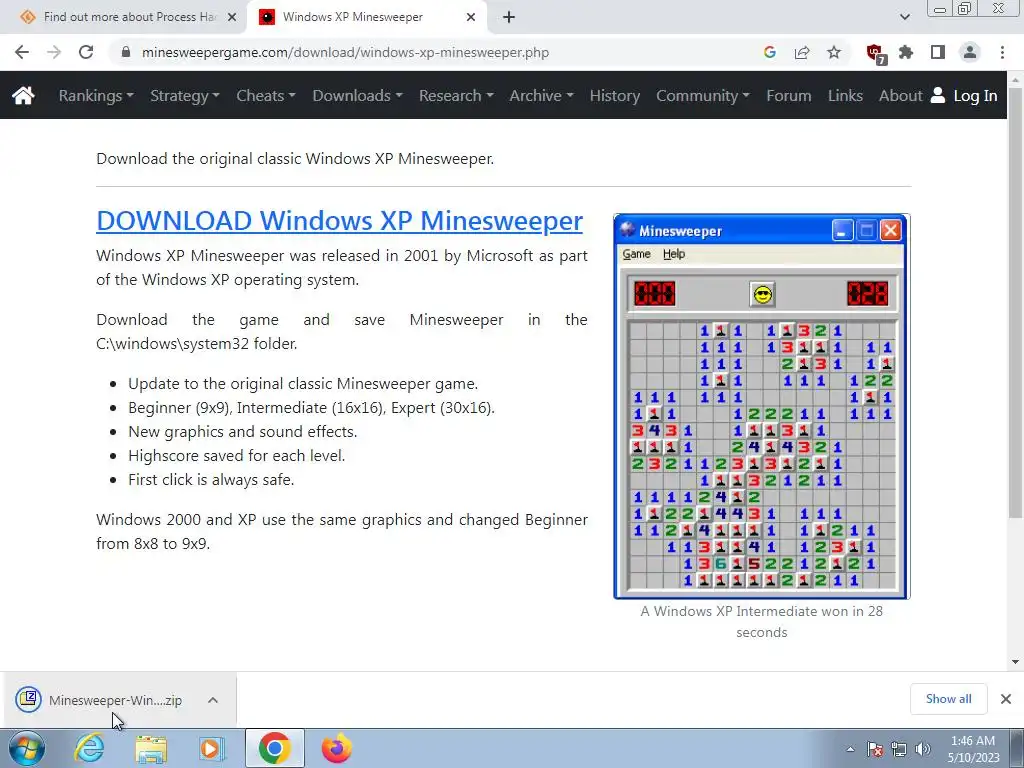Click DOWNLOAD Windows XP Minesweeper link
Image resolution: width=1024 pixels, height=768 pixels.
(339, 221)
